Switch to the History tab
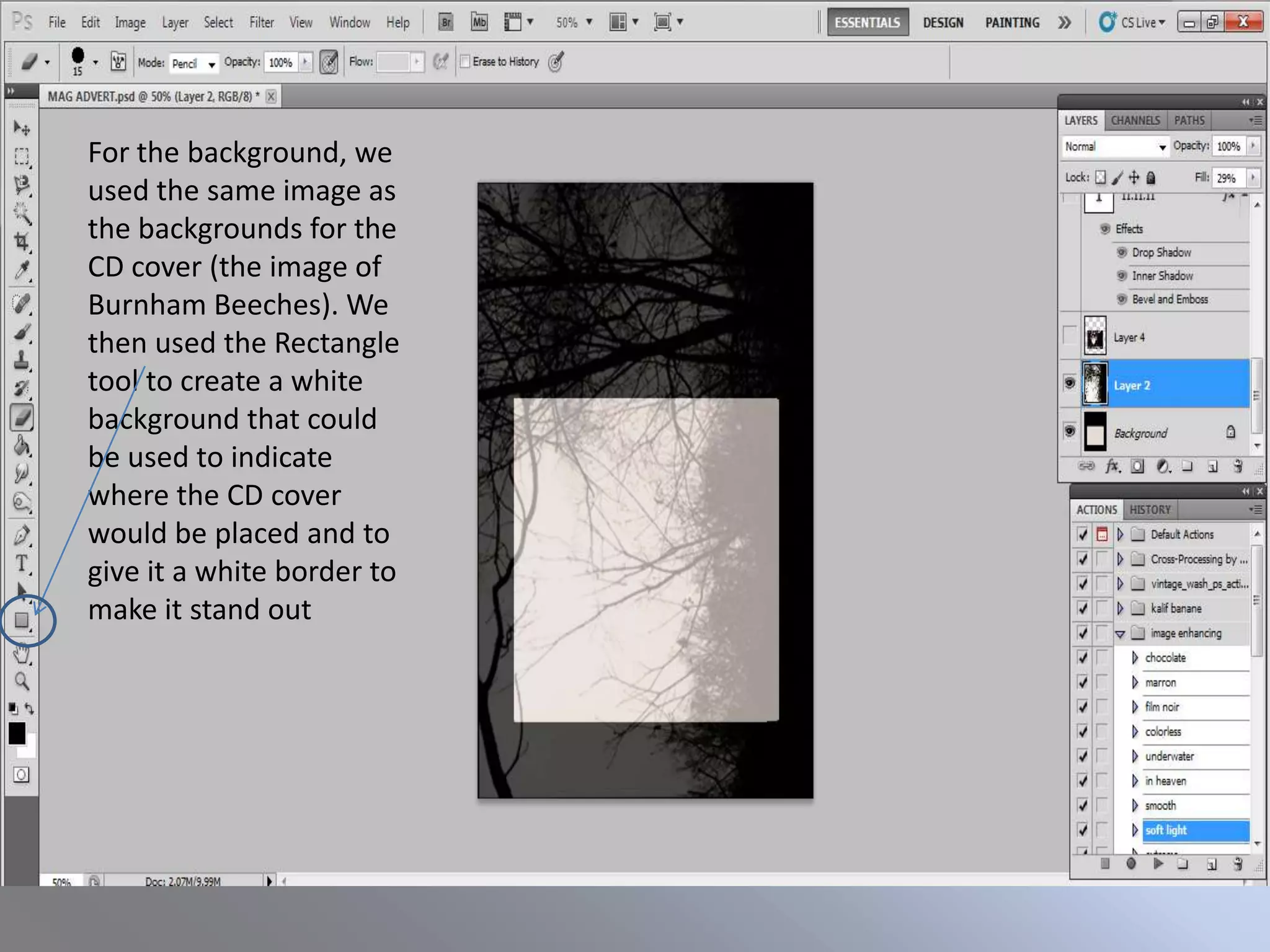The image size is (1270, 952). tap(1150, 509)
